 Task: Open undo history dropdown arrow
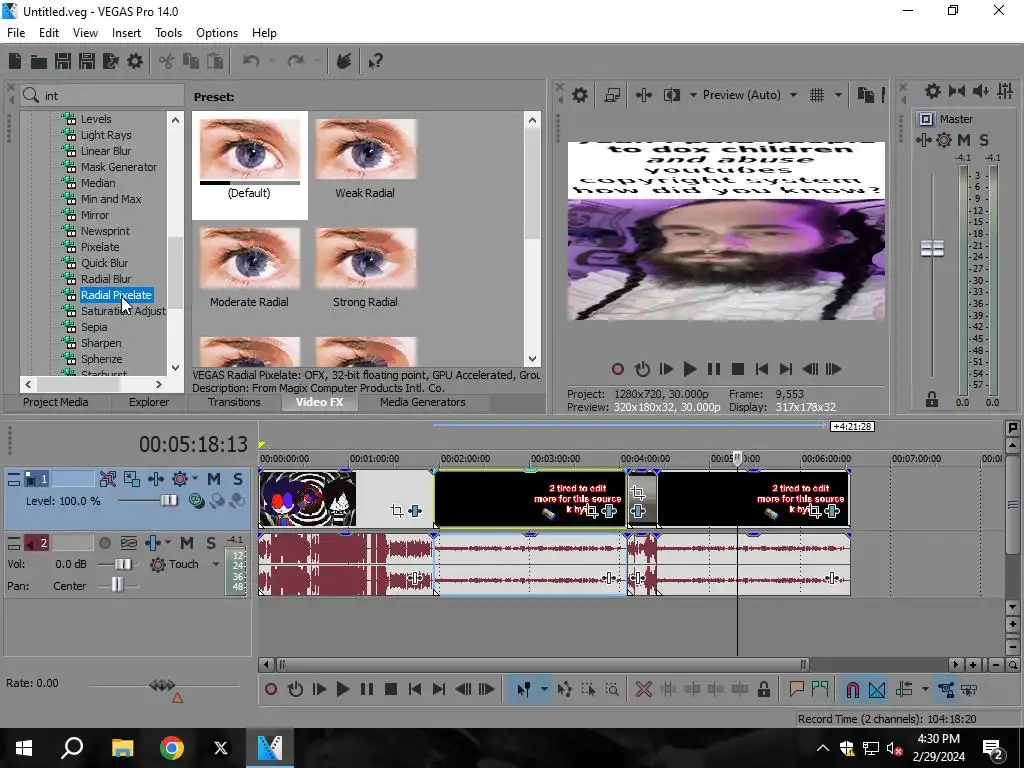tap(272, 61)
